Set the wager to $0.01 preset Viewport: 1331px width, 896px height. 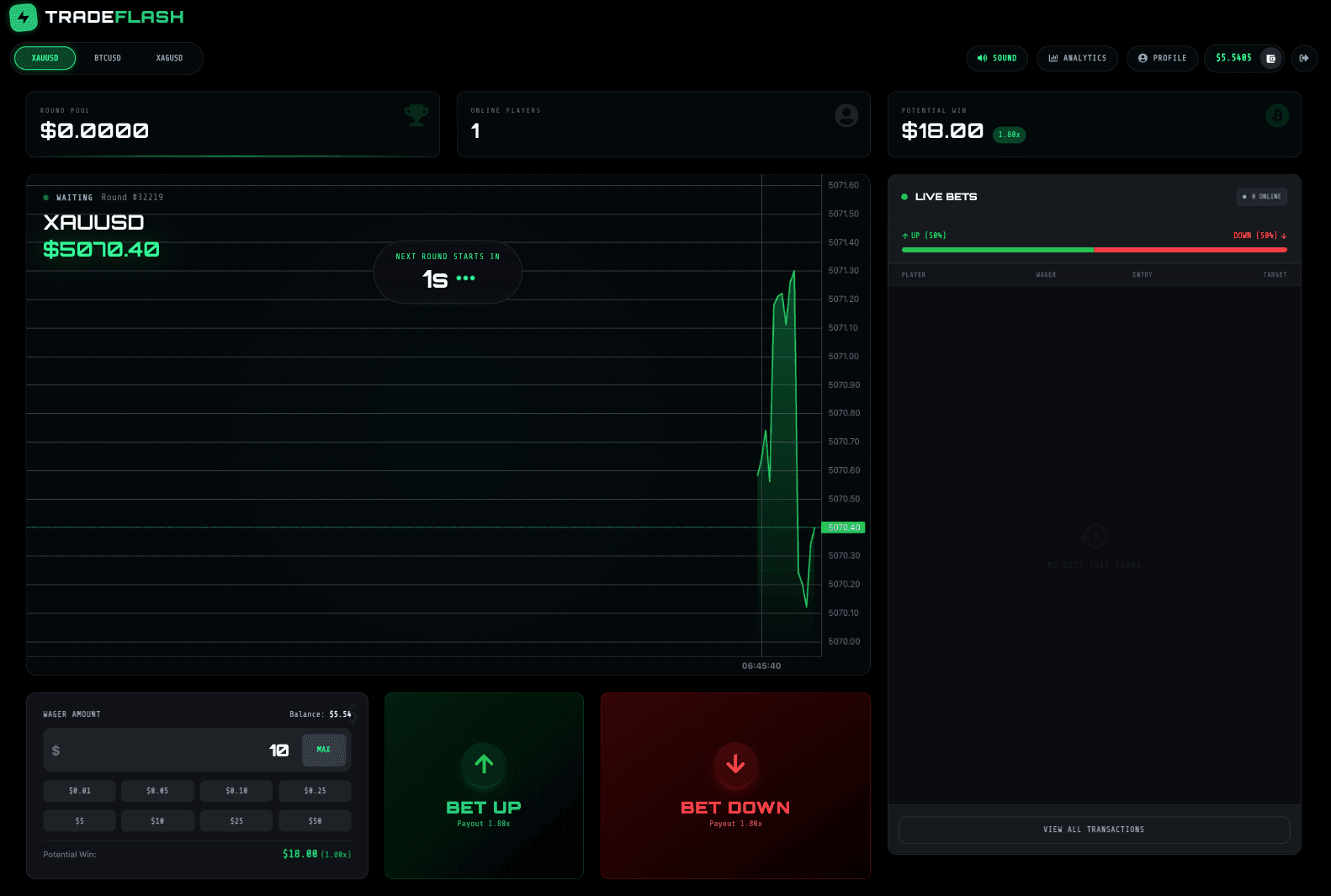coord(80,791)
